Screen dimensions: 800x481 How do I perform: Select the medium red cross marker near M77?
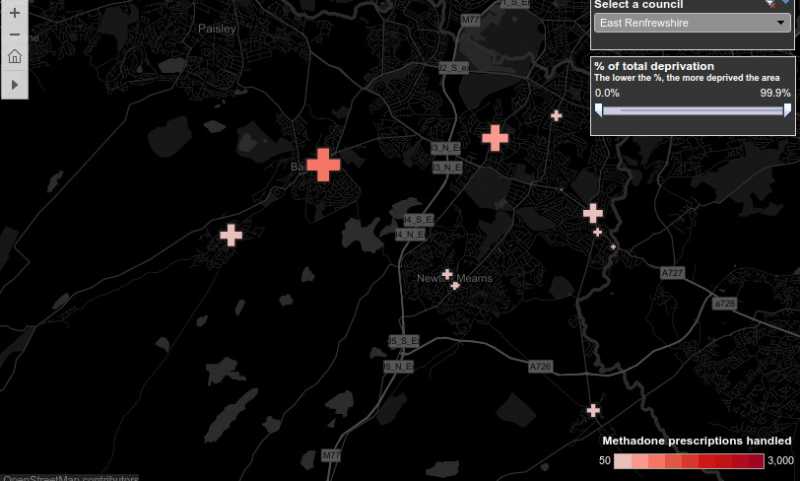coord(495,138)
